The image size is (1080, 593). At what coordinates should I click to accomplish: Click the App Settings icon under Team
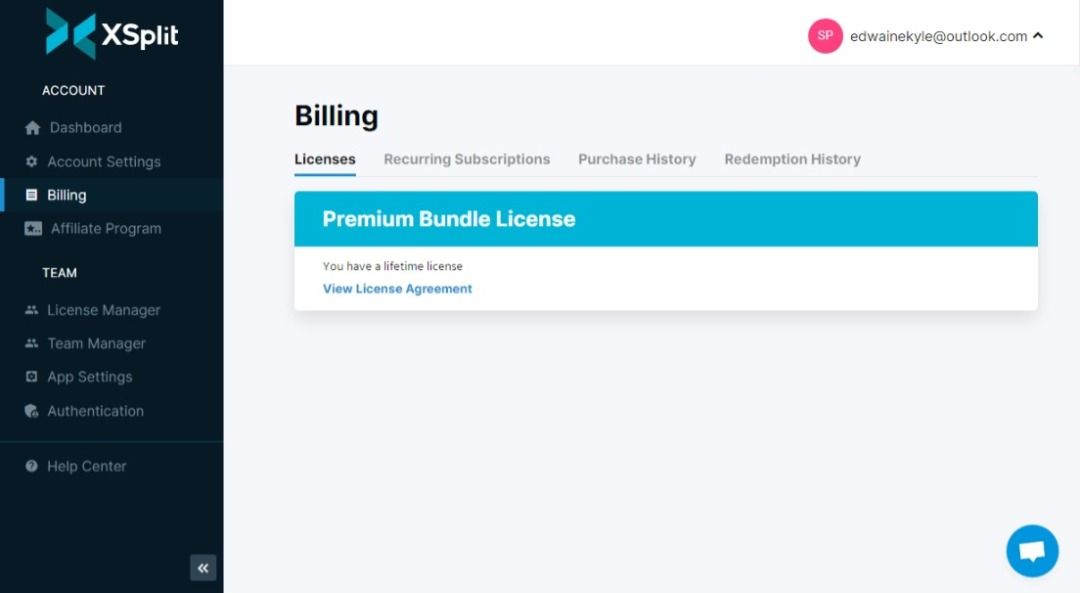[x=33, y=377]
